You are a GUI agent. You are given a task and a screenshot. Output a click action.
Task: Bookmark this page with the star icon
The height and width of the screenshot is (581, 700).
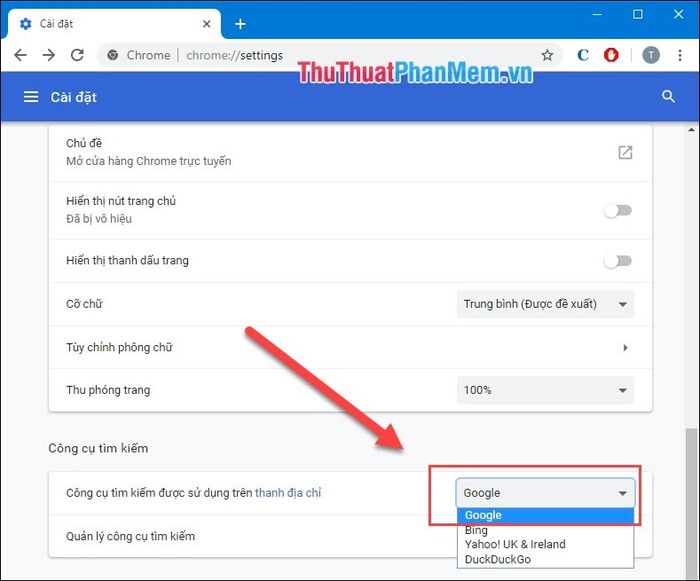(x=547, y=55)
